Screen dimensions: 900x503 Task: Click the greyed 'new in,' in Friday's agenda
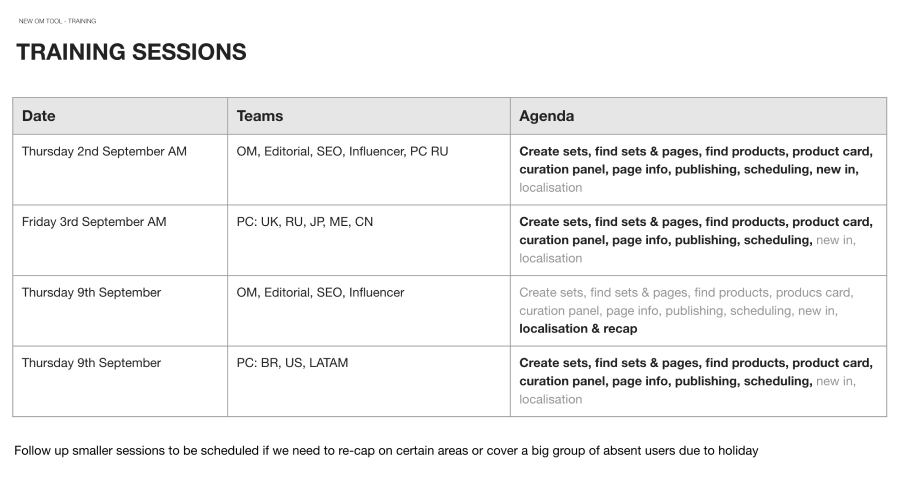tap(836, 240)
